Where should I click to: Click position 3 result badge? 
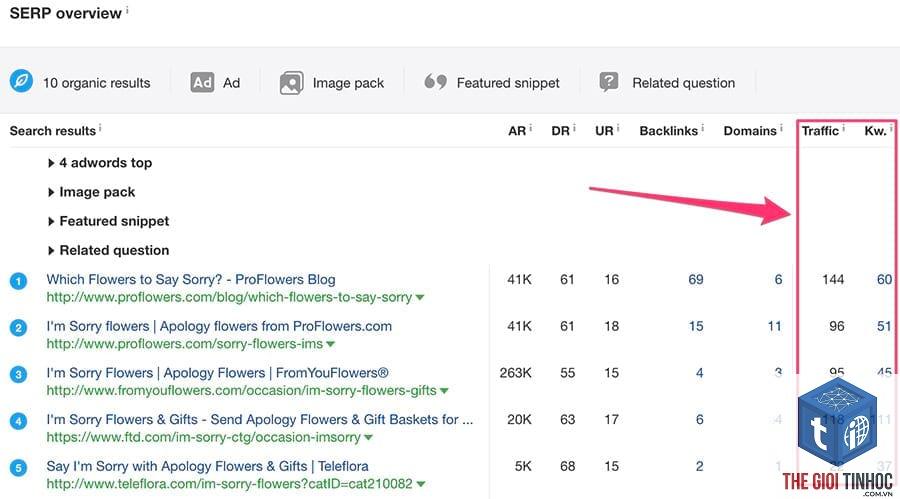point(18,374)
